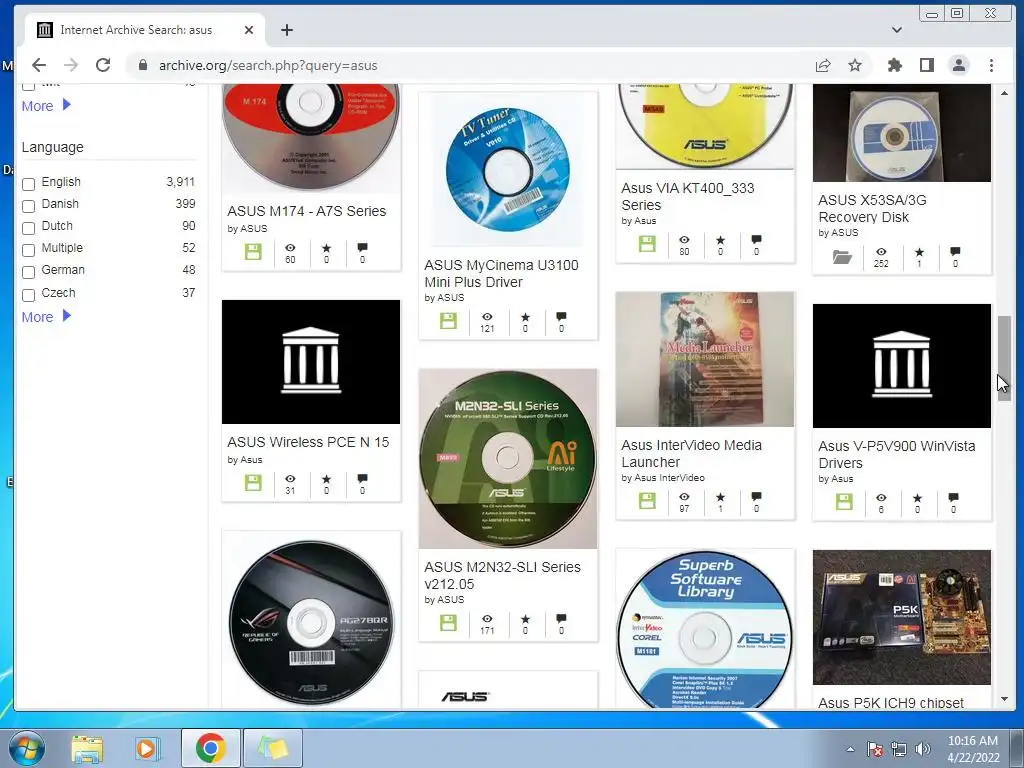Open the P5K motherboard photo thumbnail

pyautogui.click(x=902, y=618)
